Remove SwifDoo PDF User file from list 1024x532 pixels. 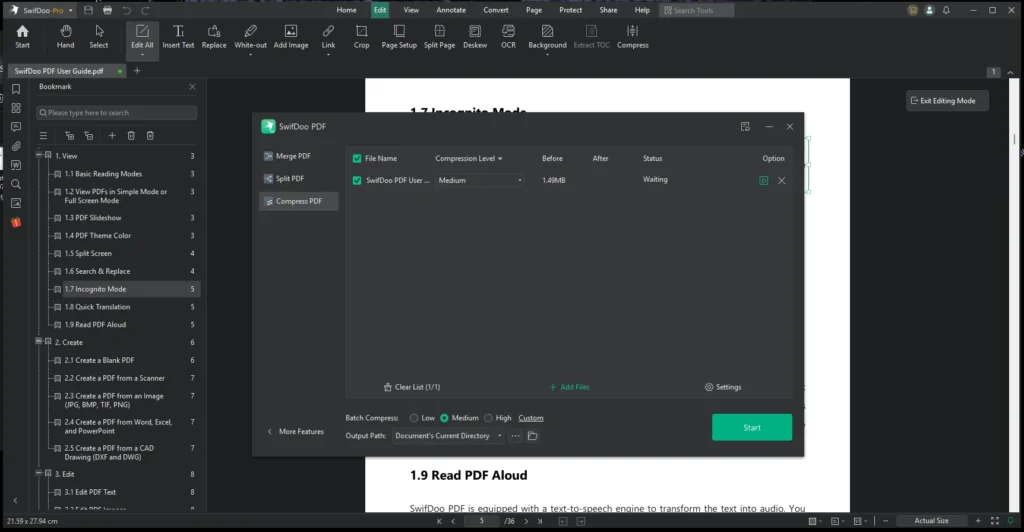pyautogui.click(x=781, y=180)
